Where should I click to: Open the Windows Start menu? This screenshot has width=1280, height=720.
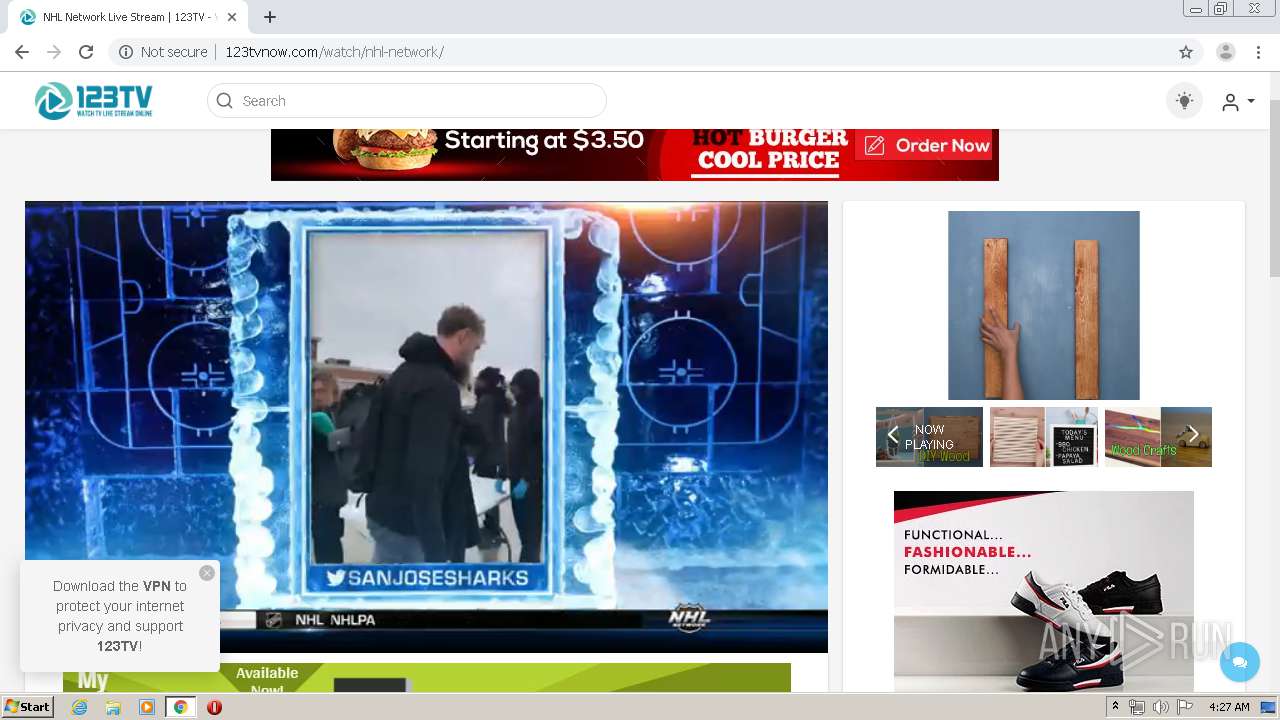point(28,707)
